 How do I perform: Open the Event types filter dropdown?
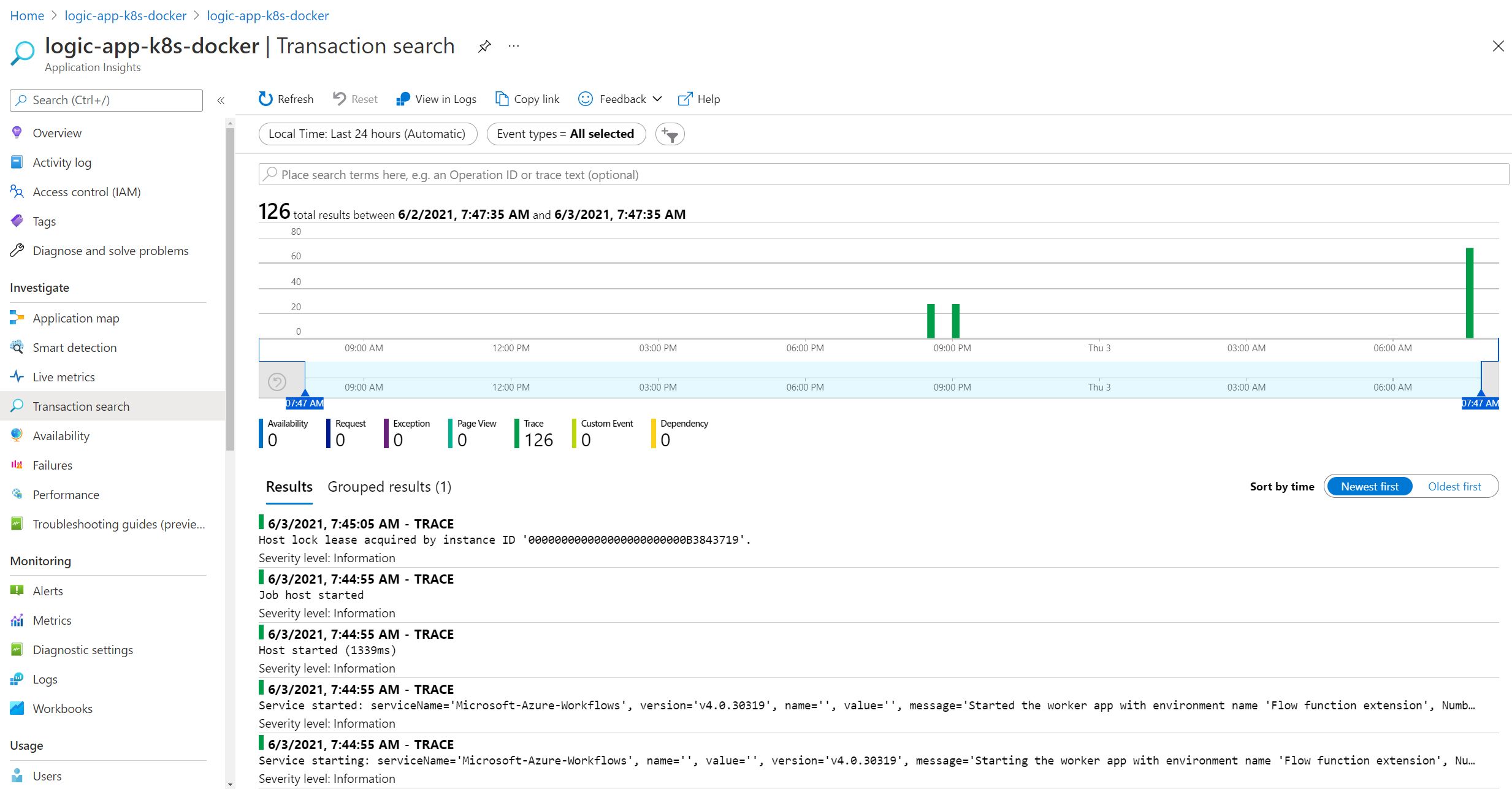566,133
